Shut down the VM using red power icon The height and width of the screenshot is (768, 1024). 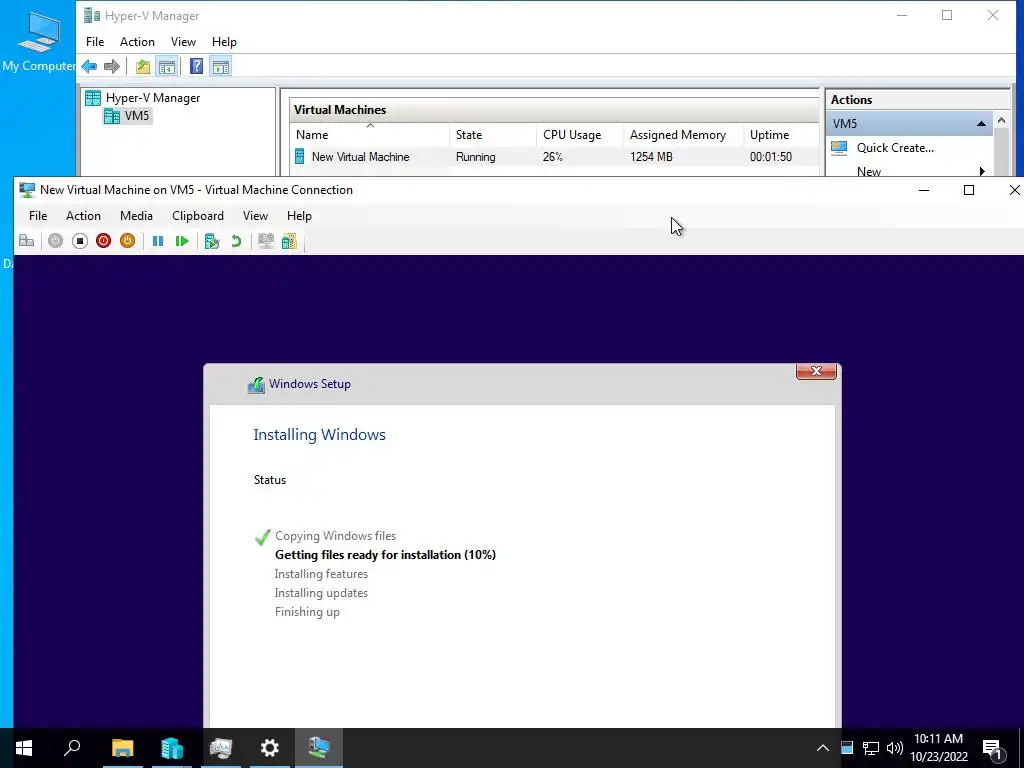point(103,241)
